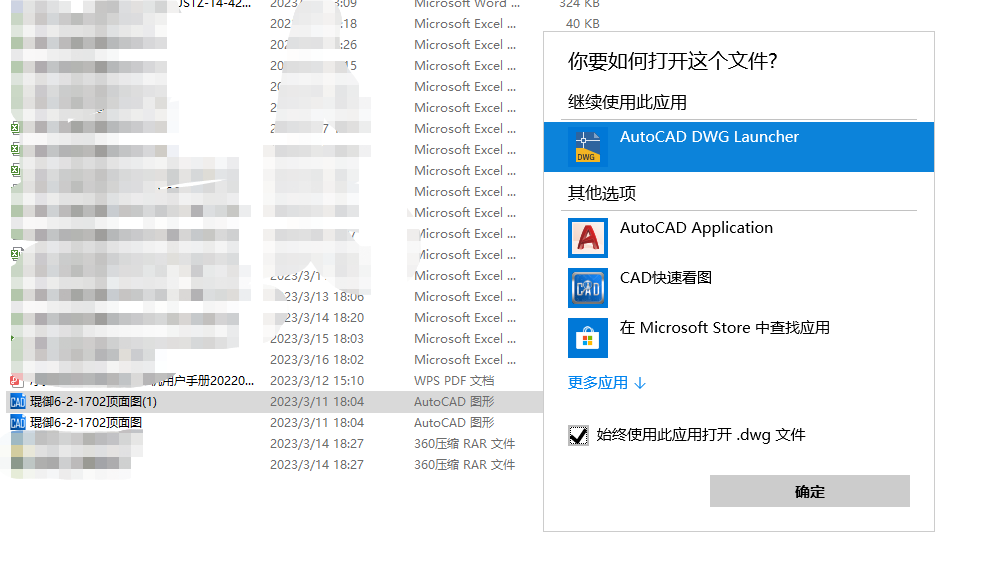983x561 pixels.
Task: Select file 琨御6-2-1702顶面图(1)
Action: tap(93, 402)
